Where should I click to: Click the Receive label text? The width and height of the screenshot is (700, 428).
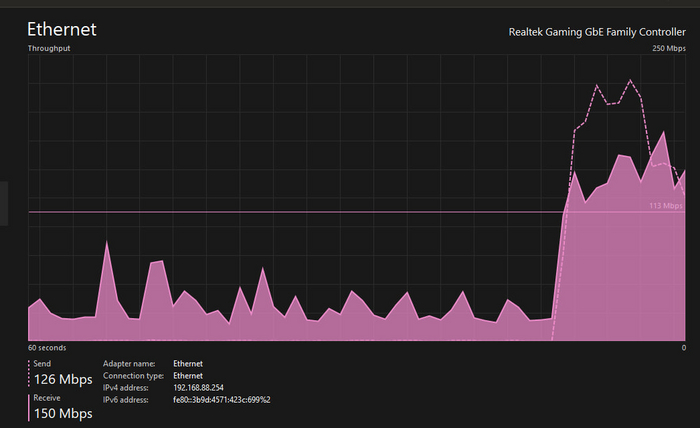47,397
